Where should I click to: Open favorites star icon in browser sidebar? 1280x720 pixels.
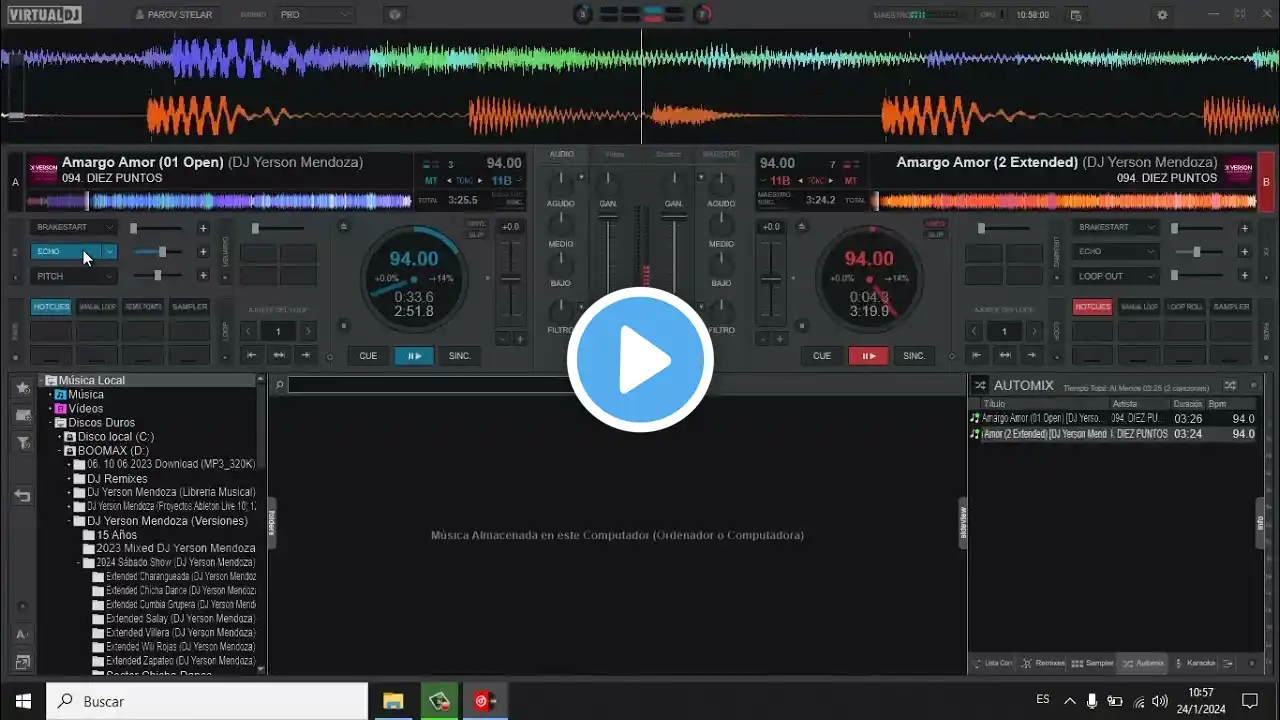(x=22, y=387)
